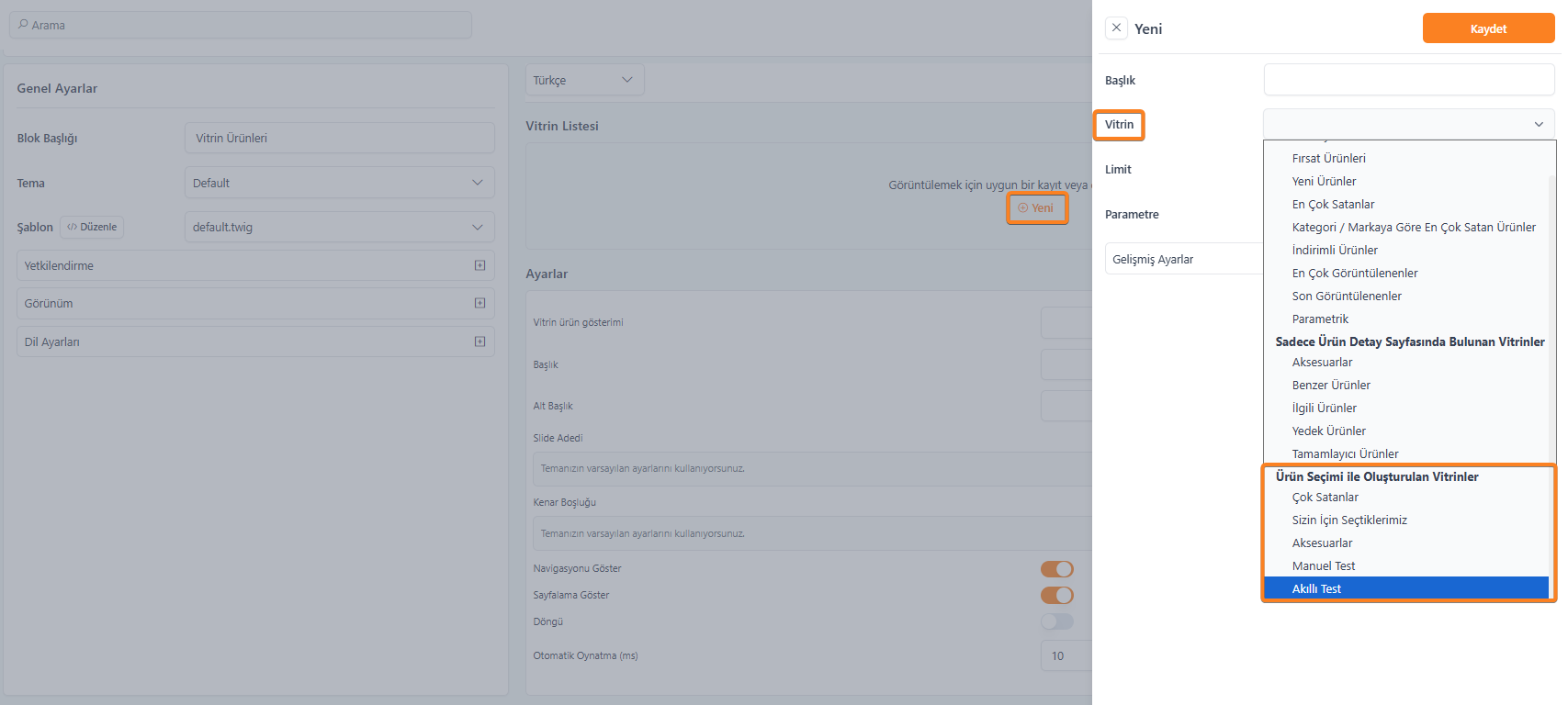Choose İlgili Ürünler option
This screenshot has width=1568, height=705.
point(1325,408)
